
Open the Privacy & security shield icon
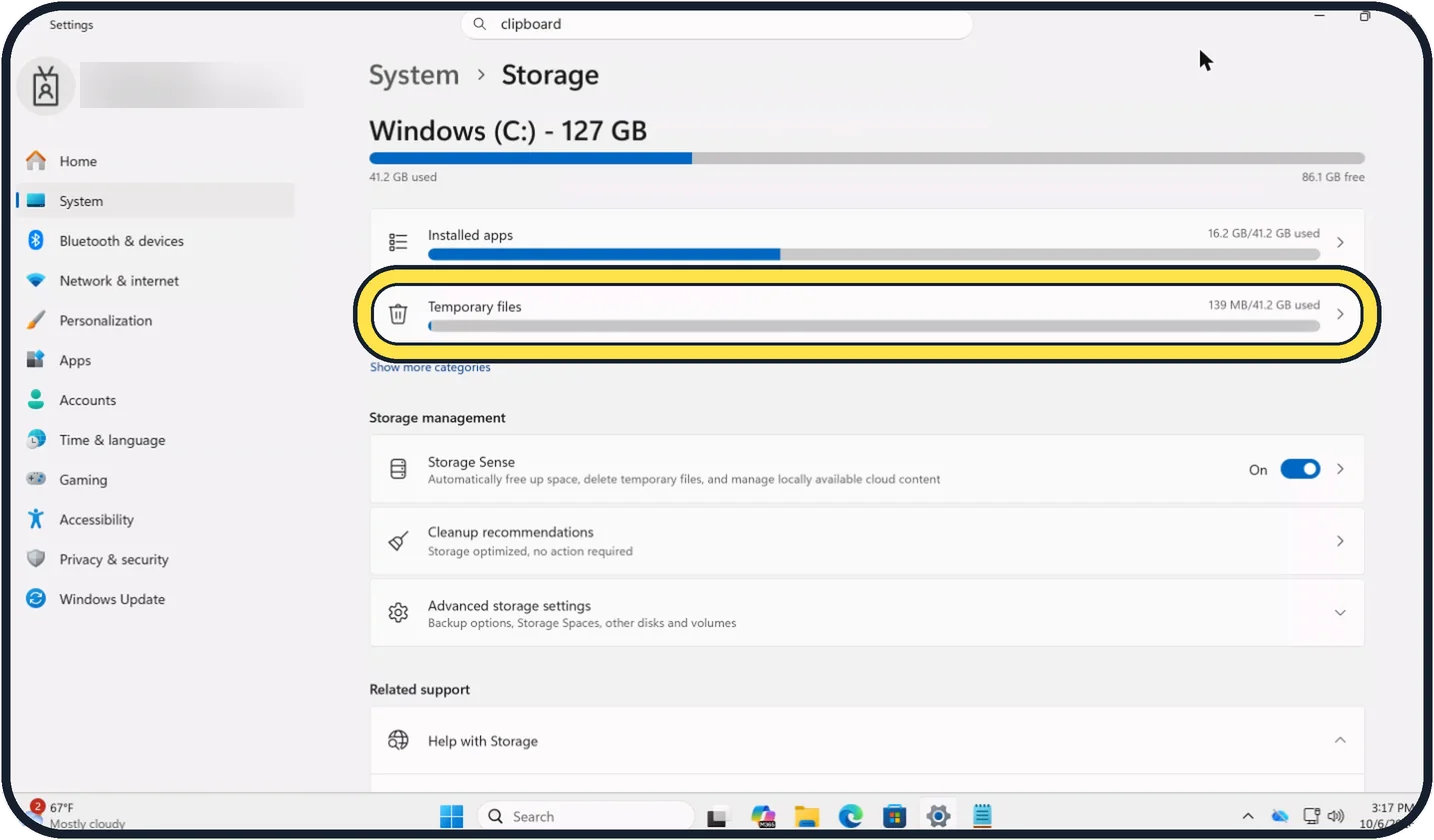(36, 559)
